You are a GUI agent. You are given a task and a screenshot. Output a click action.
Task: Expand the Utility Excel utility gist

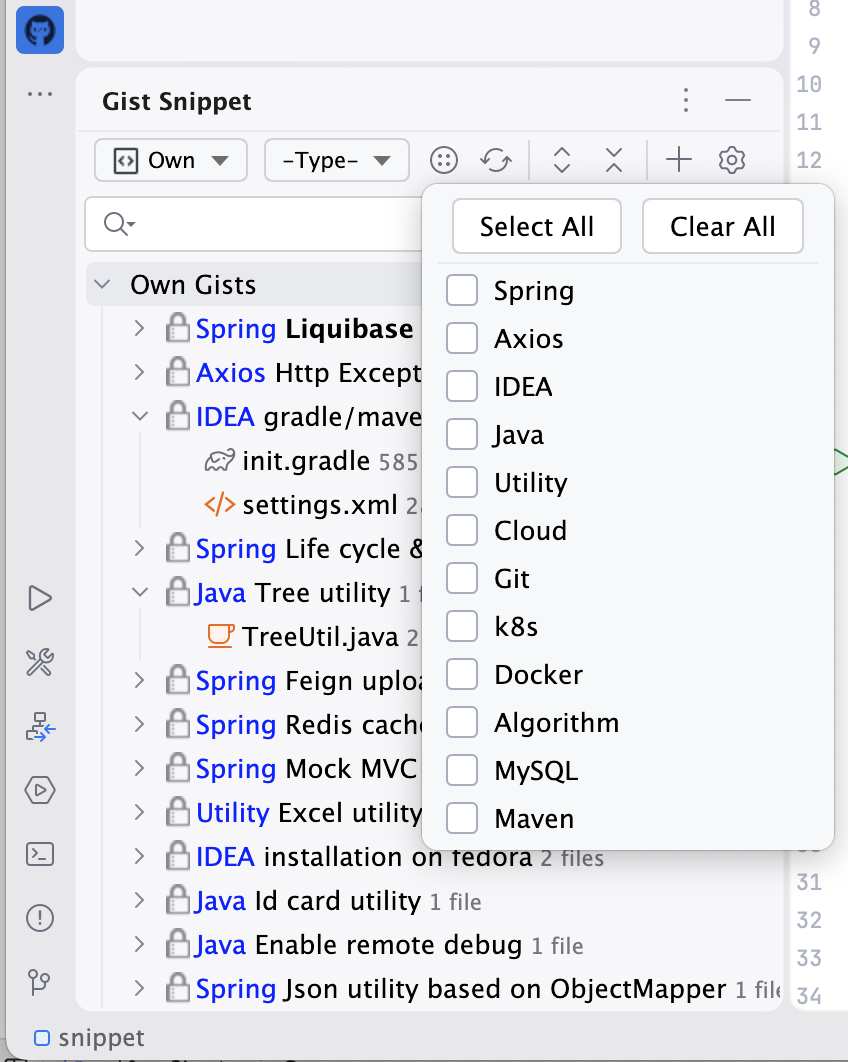point(139,813)
